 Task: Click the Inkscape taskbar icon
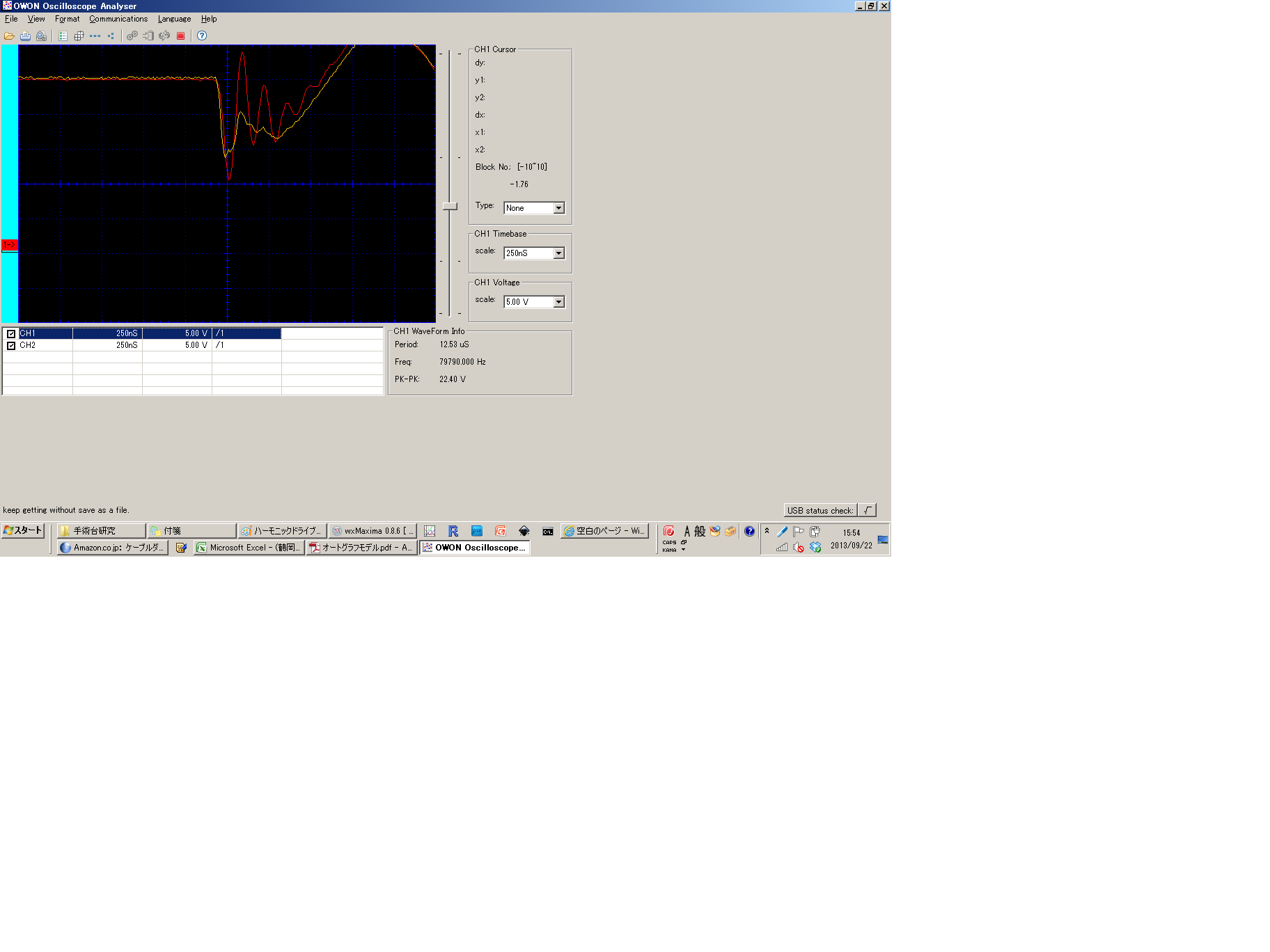click(x=524, y=531)
